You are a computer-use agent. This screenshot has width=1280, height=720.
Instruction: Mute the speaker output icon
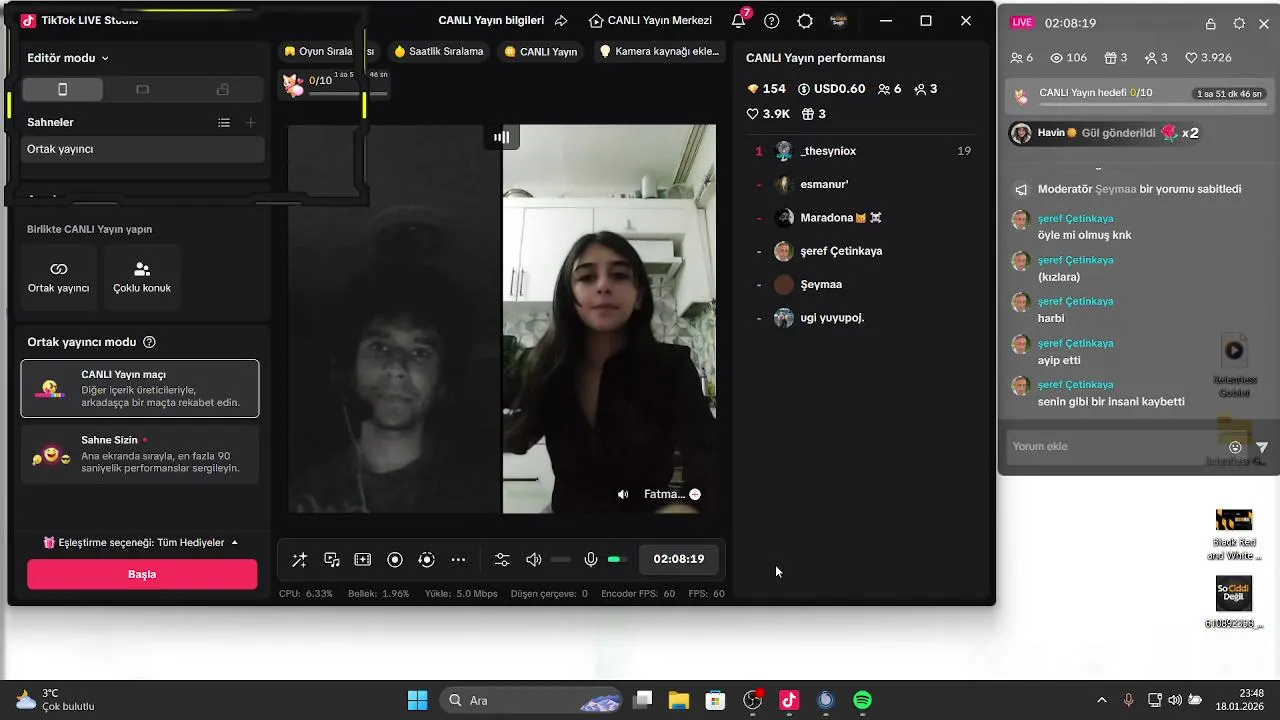534,560
